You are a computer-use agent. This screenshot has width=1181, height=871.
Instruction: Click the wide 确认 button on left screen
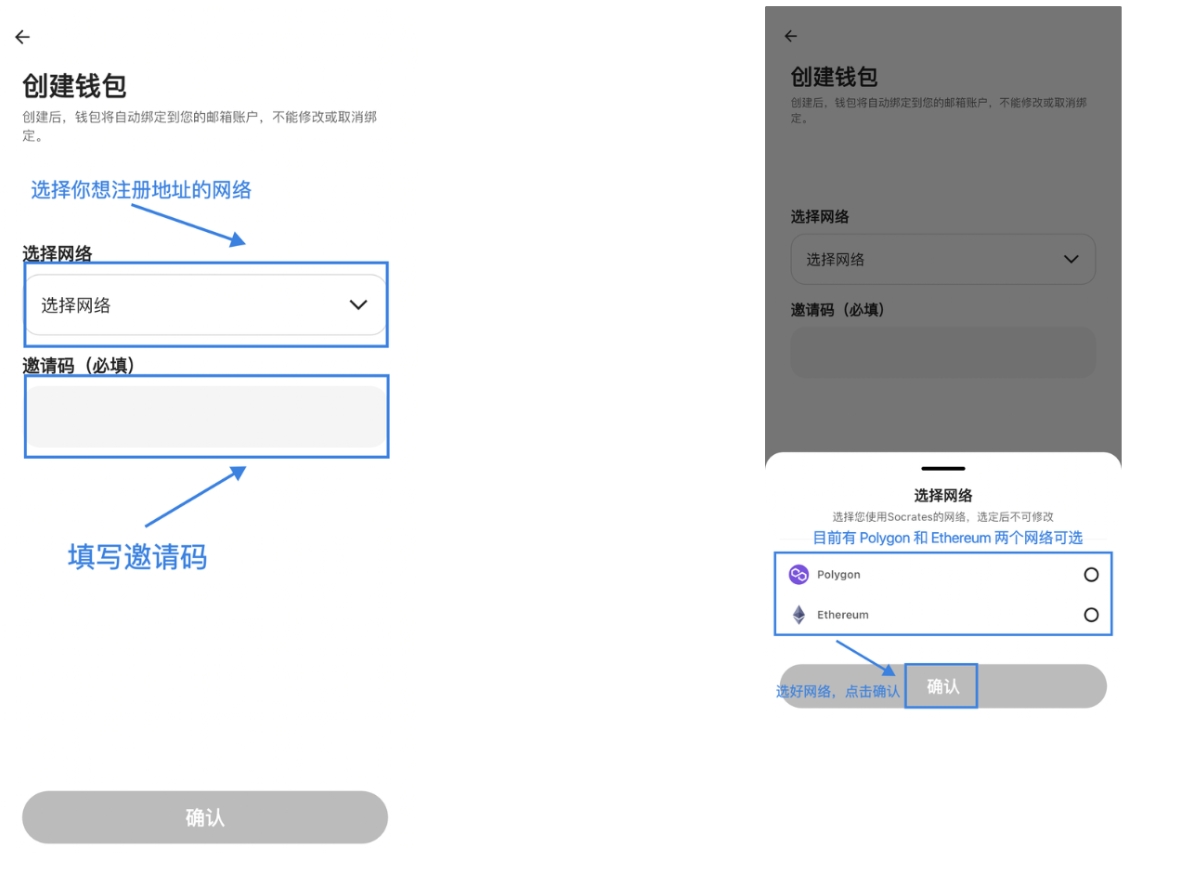click(x=205, y=818)
